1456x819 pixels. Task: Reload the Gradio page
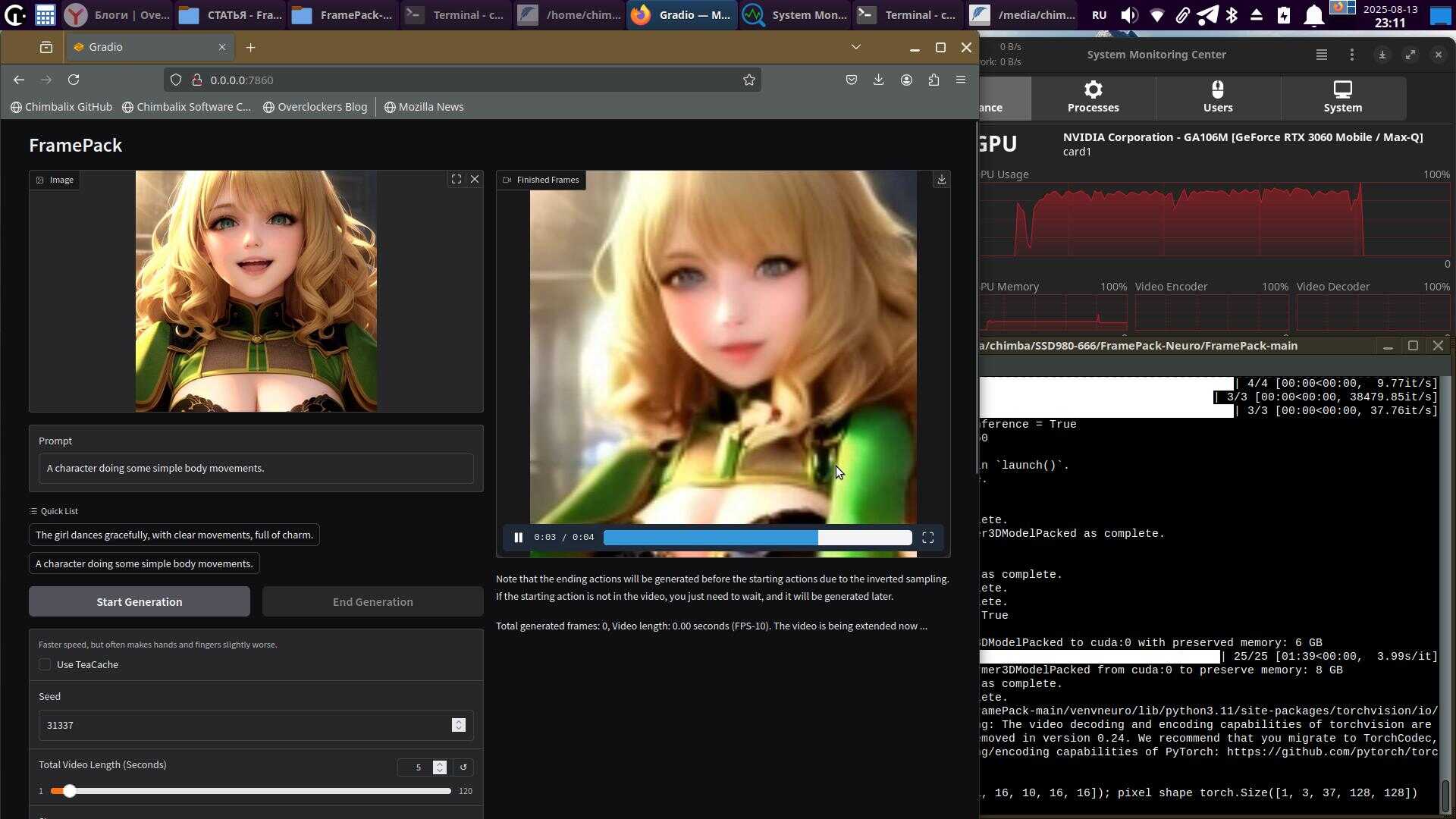[74, 80]
